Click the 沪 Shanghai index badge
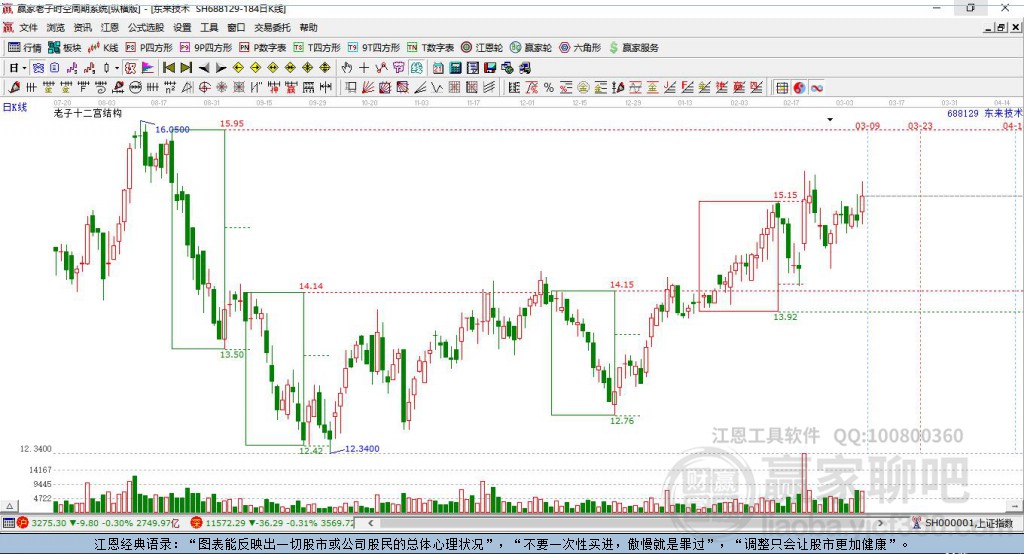This screenshot has height=554, width=1024. [x=23, y=523]
